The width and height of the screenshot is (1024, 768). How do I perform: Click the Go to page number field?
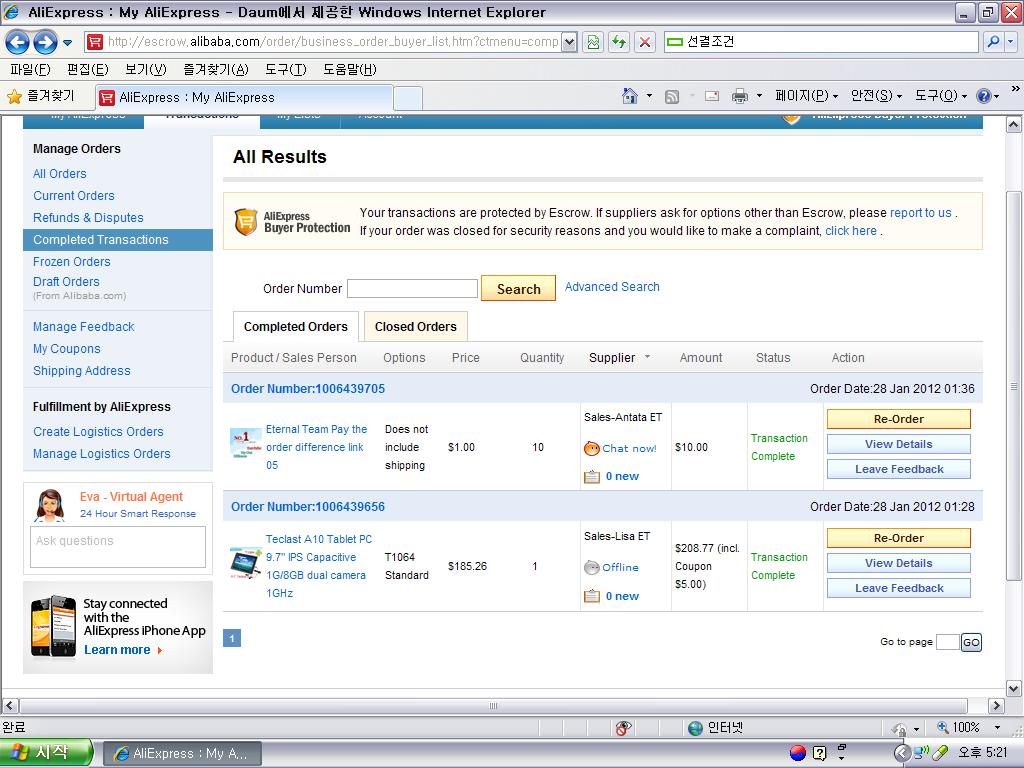(x=948, y=642)
